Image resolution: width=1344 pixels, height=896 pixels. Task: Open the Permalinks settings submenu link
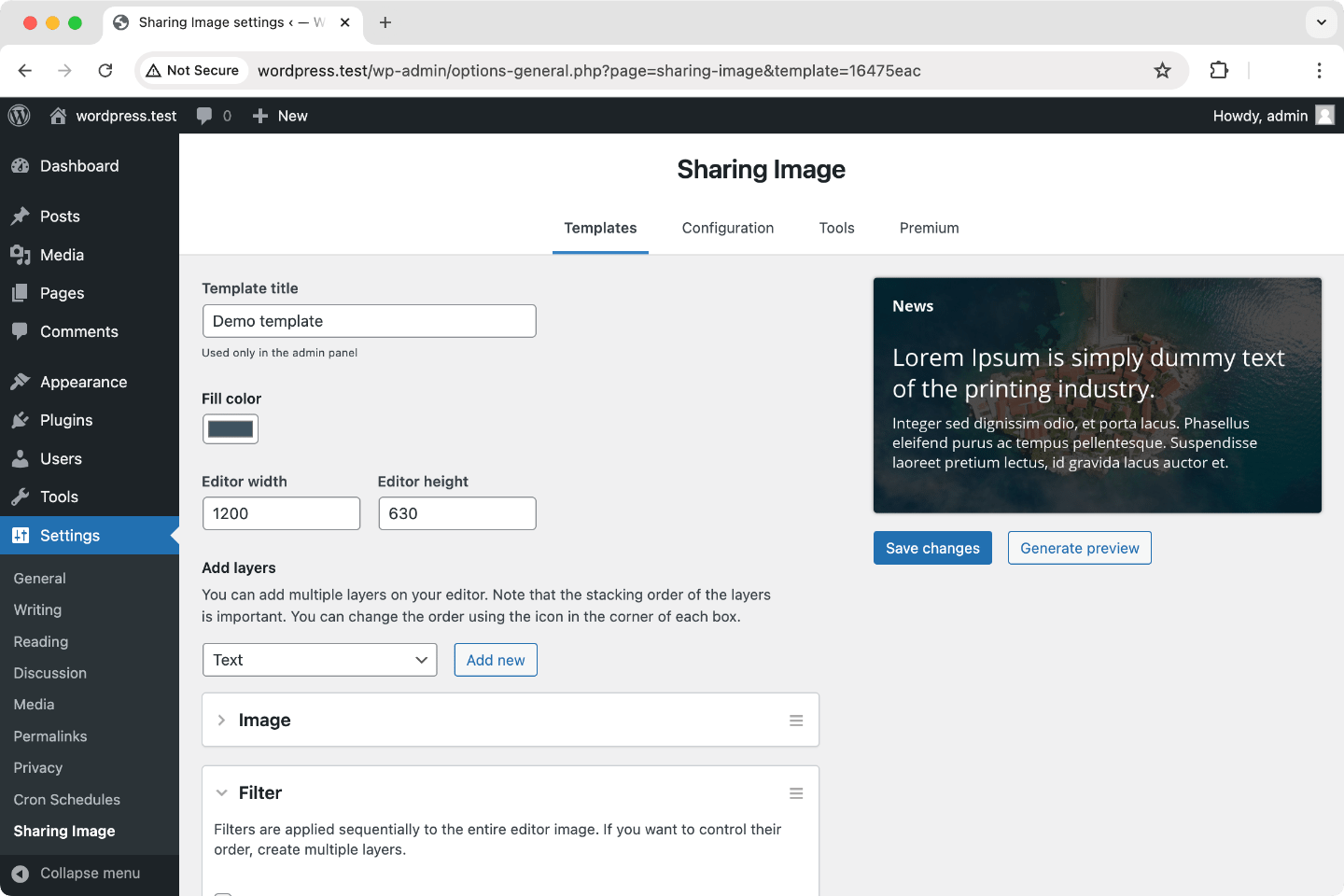(50, 736)
